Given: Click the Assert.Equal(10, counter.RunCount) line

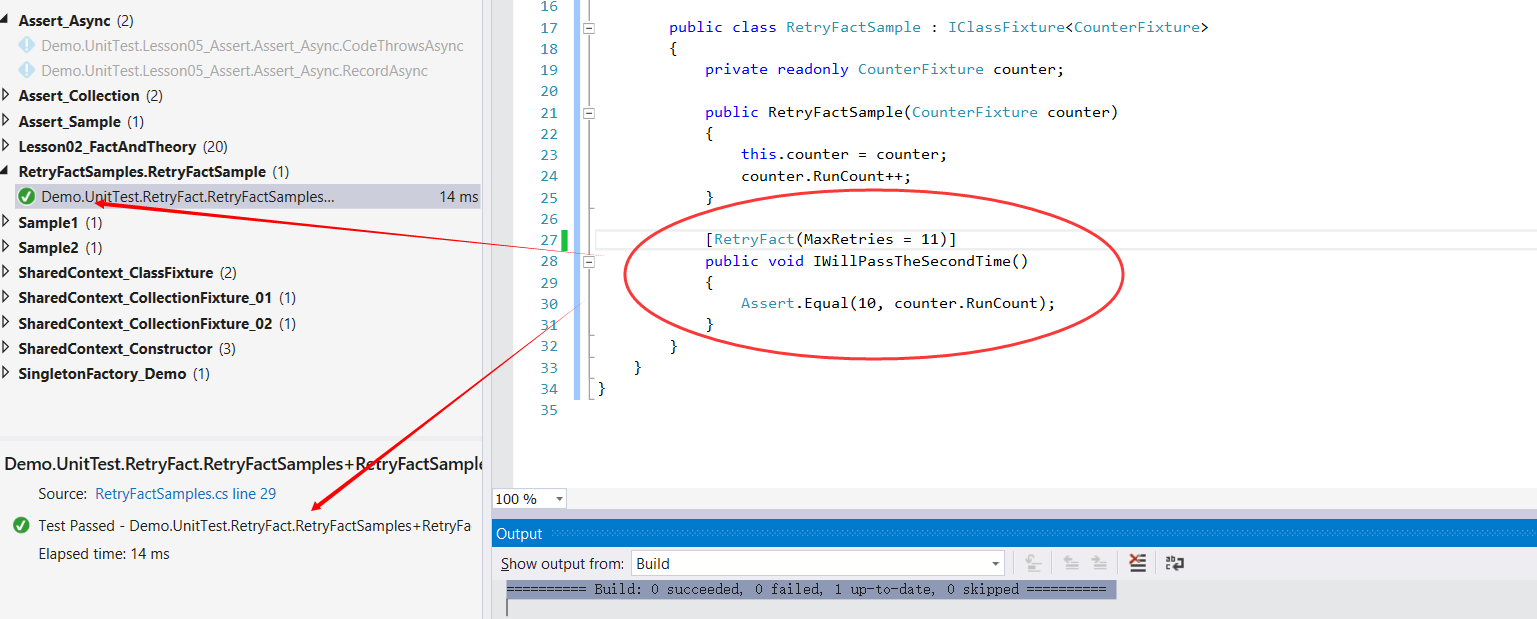Looking at the screenshot, I should coord(898,303).
